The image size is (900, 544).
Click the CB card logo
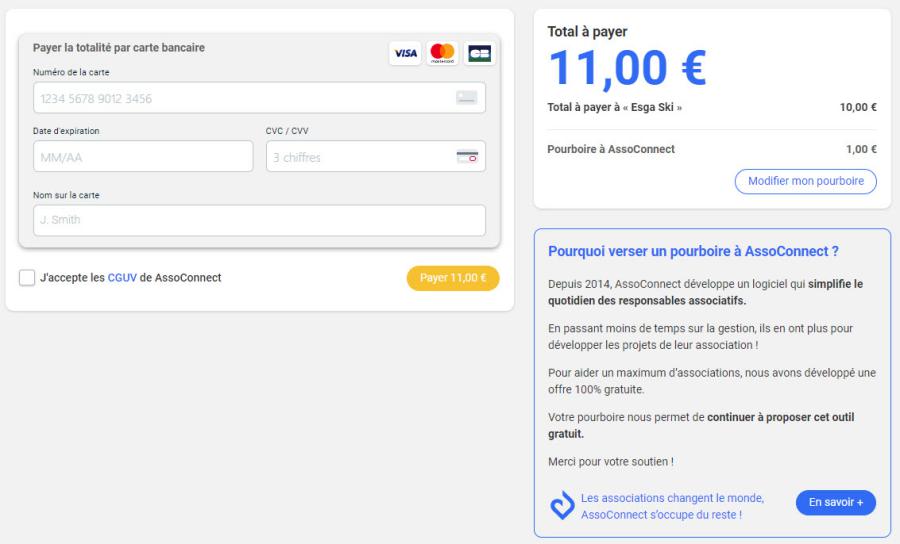479,53
